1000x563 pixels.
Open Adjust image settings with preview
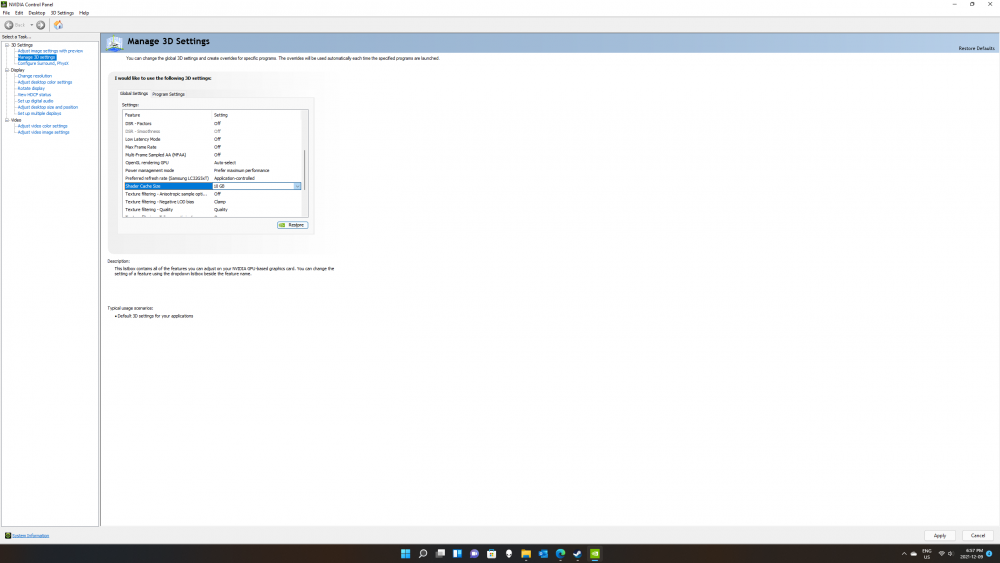(50, 51)
